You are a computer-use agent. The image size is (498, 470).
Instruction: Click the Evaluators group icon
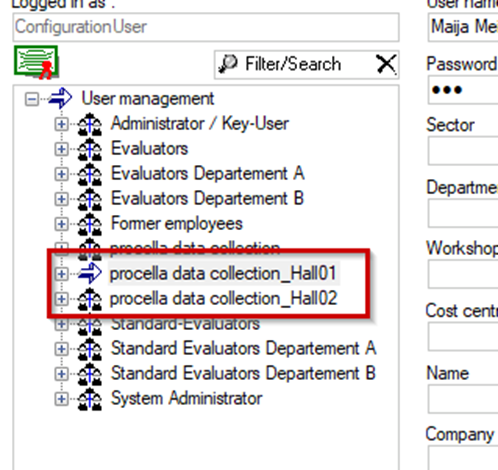coord(90,149)
